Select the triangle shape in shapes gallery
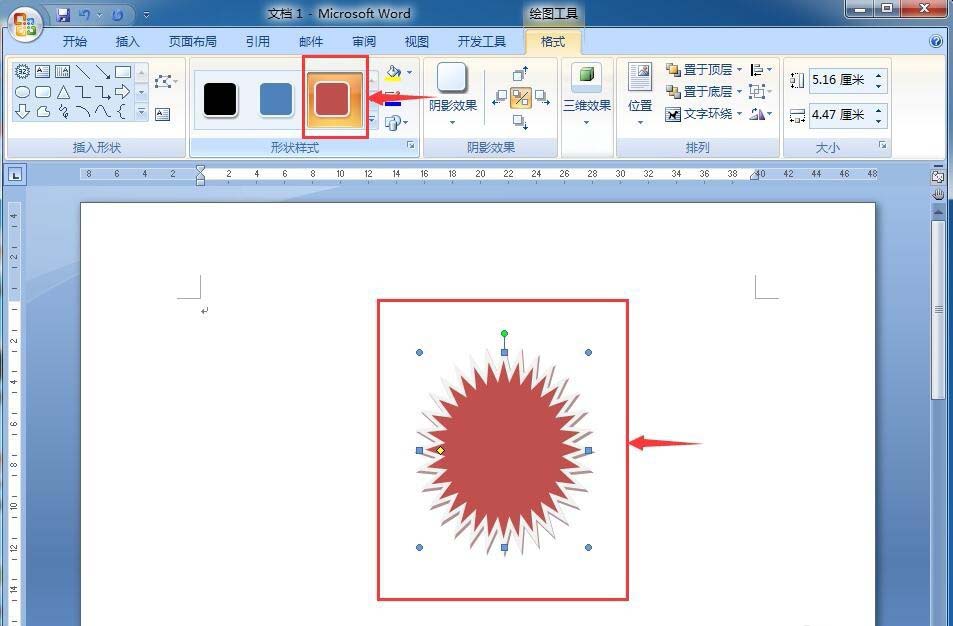Image resolution: width=953 pixels, height=626 pixels. 63,92
